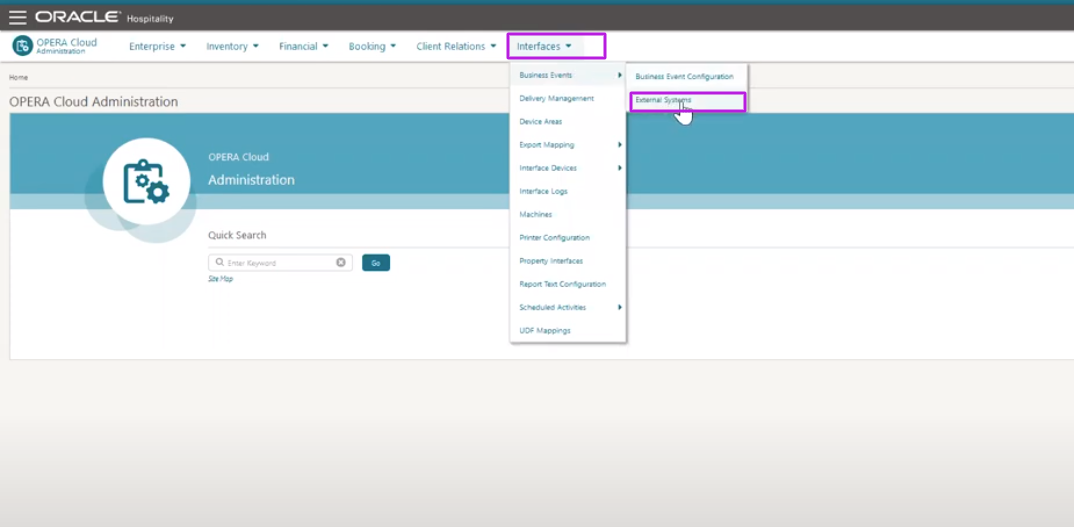Open Interface Logs menu item

(543, 192)
